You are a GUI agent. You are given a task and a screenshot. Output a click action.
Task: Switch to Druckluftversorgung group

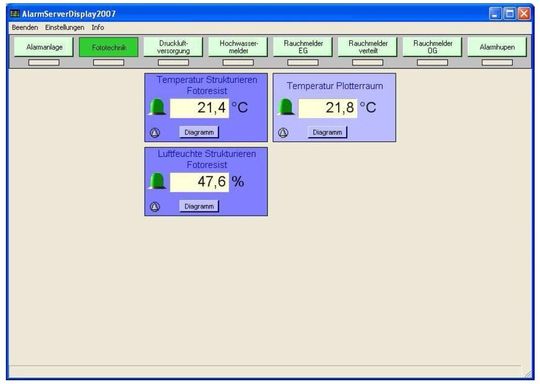(x=173, y=47)
